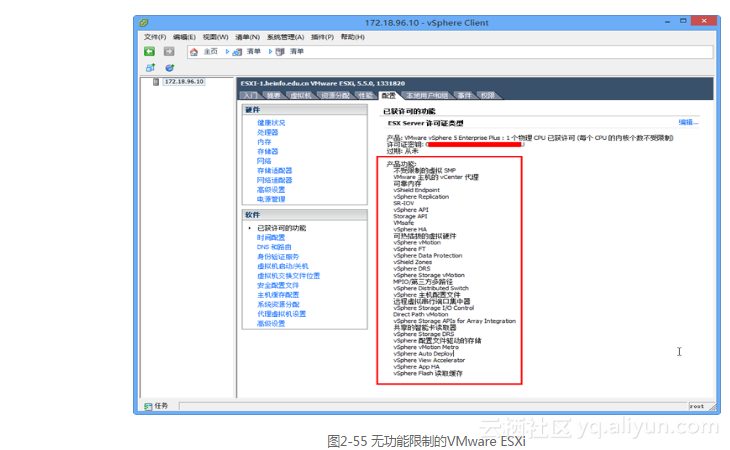
Task: Switch to the 资源分配 tab
Action: [x=335, y=95]
